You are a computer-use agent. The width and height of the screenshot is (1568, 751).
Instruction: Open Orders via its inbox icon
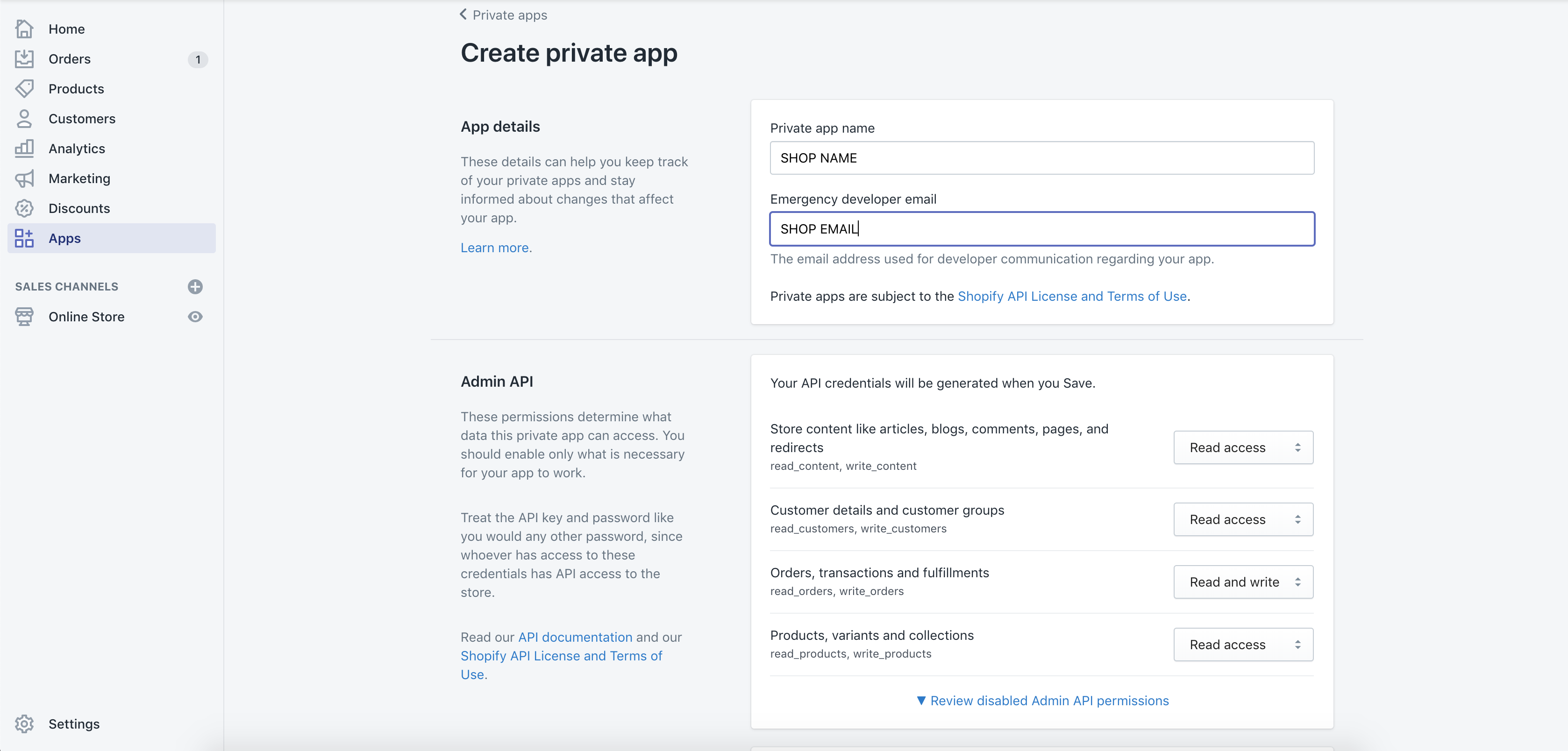click(x=24, y=59)
